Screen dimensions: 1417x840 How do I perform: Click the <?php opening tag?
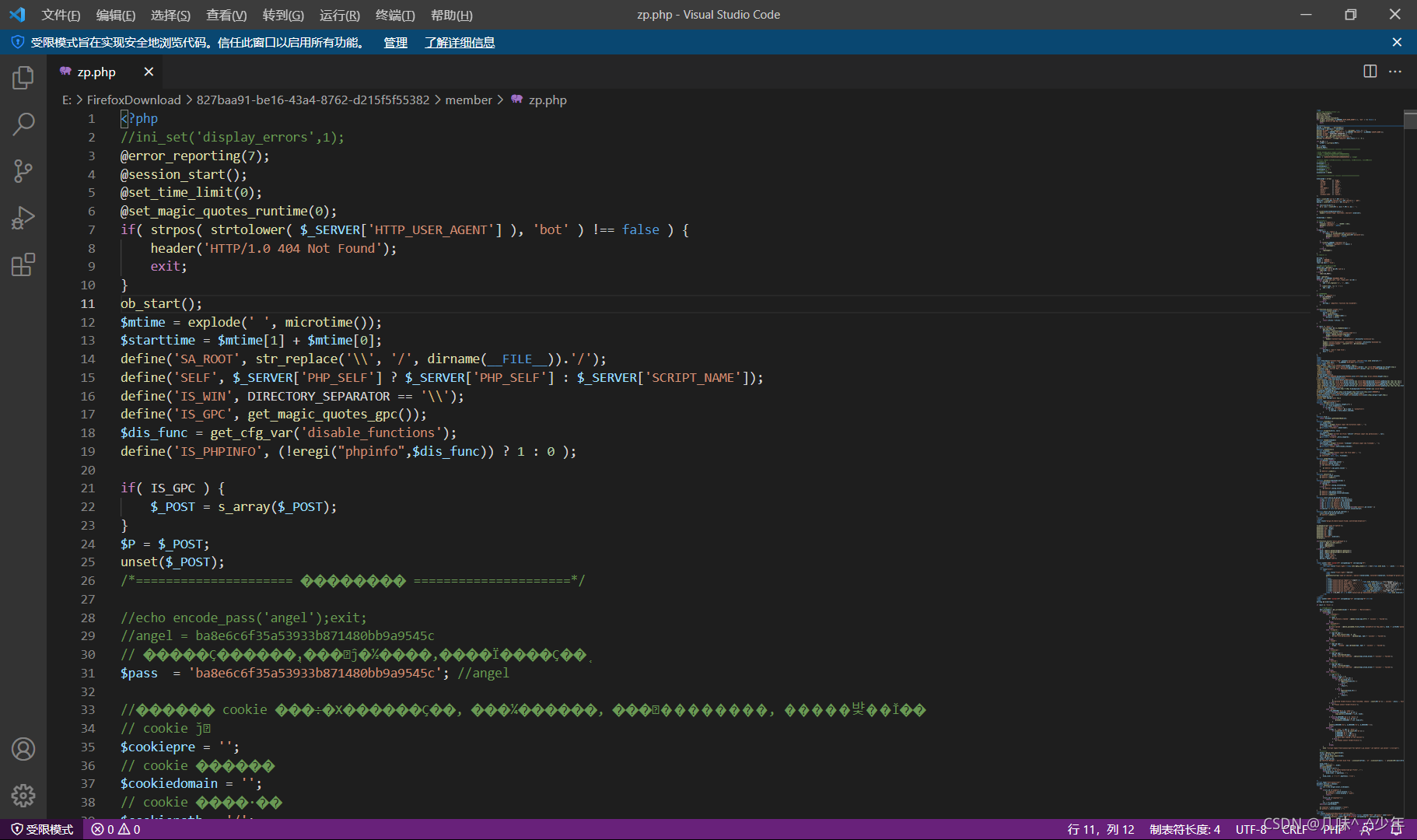pos(139,118)
